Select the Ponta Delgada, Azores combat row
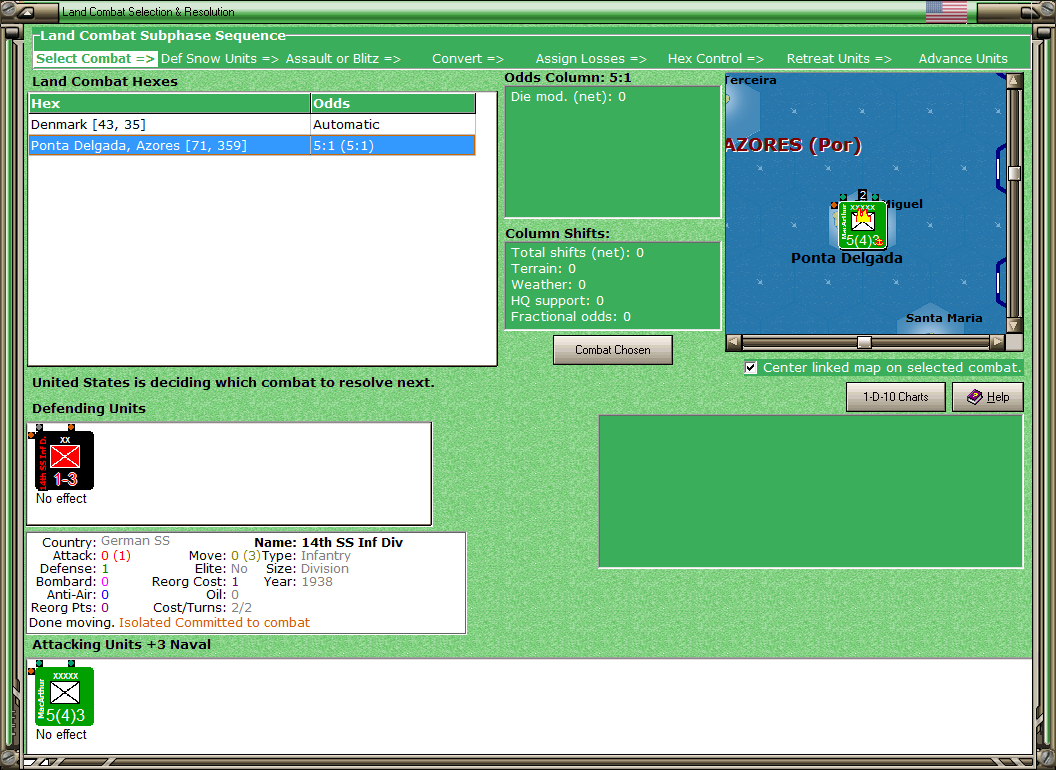This screenshot has height=770, width=1056. (x=252, y=146)
